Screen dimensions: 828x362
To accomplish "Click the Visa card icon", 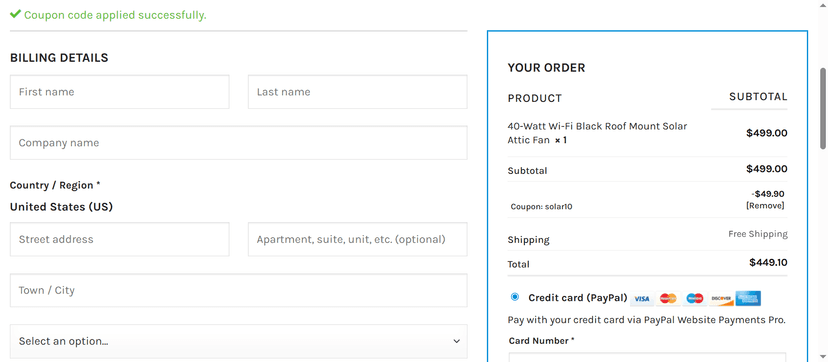I will pos(642,299).
